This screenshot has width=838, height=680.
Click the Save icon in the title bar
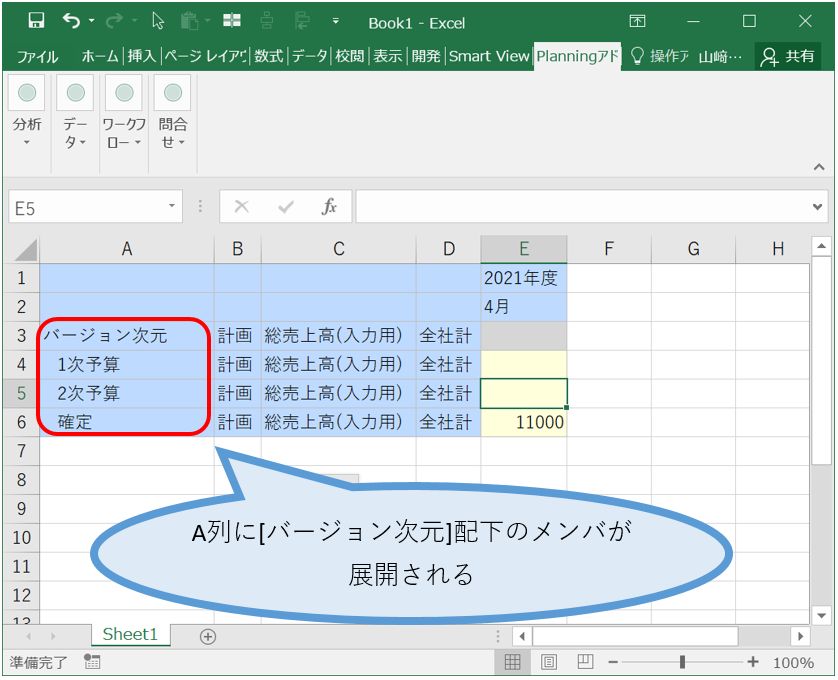point(36,21)
